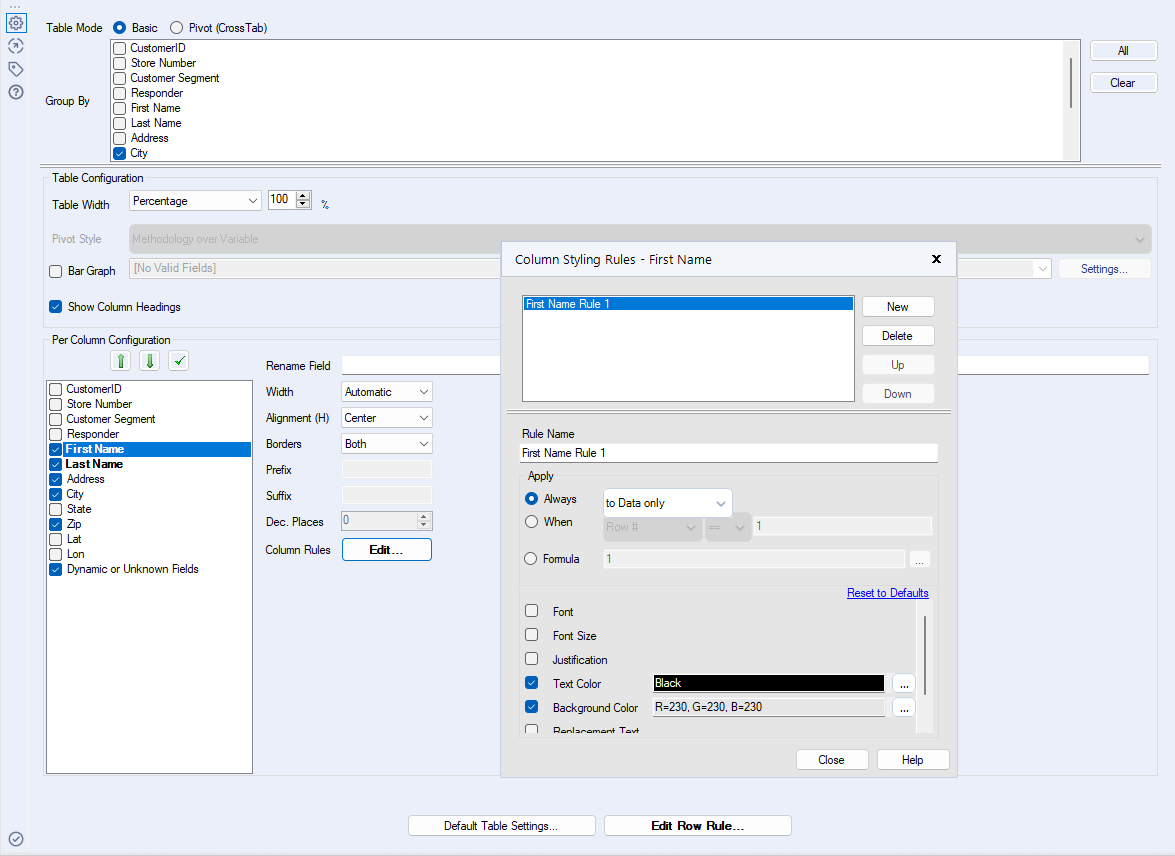Open the annotation tag icon in sidebar
This screenshot has height=856, width=1175.
16,69
